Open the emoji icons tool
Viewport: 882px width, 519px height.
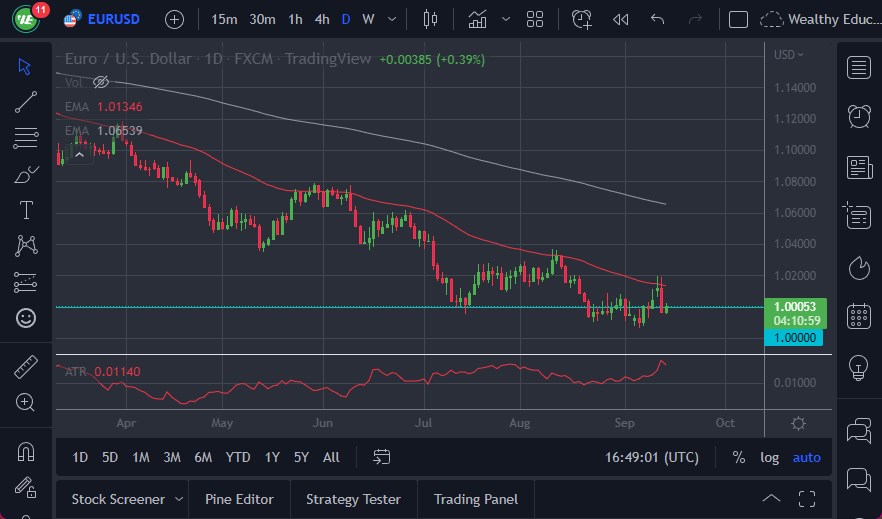[26, 318]
